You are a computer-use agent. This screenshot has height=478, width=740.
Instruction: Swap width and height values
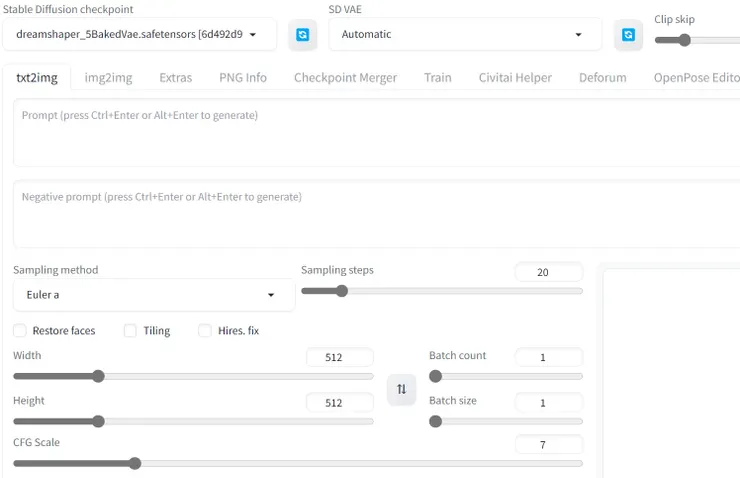point(401,389)
